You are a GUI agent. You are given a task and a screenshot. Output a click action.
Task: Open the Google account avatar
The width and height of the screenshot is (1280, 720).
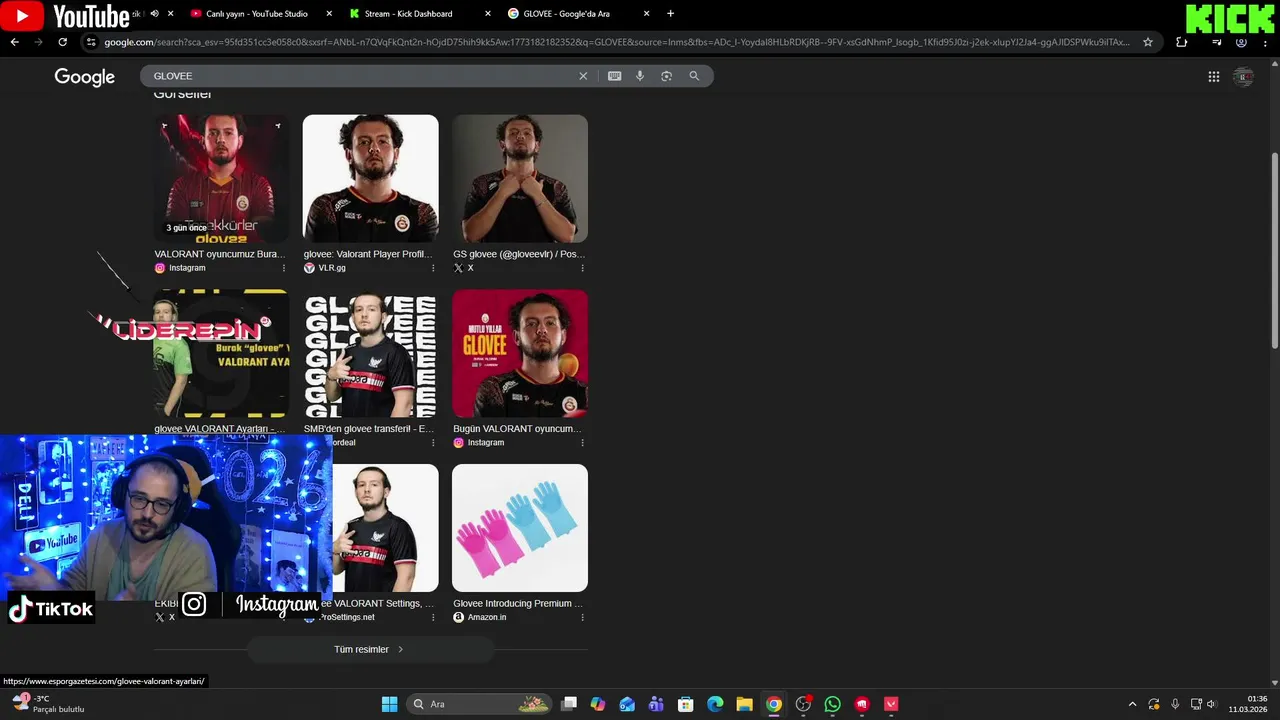pyautogui.click(x=1244, y=77)
